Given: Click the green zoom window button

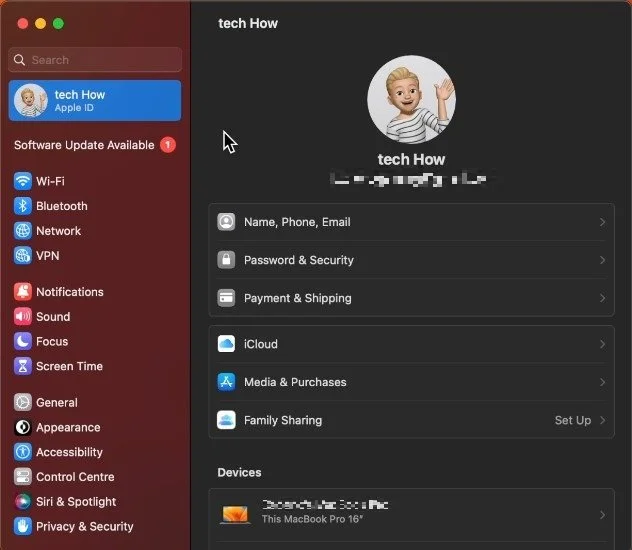Looking at the screenshot, I should coord(58,23).
